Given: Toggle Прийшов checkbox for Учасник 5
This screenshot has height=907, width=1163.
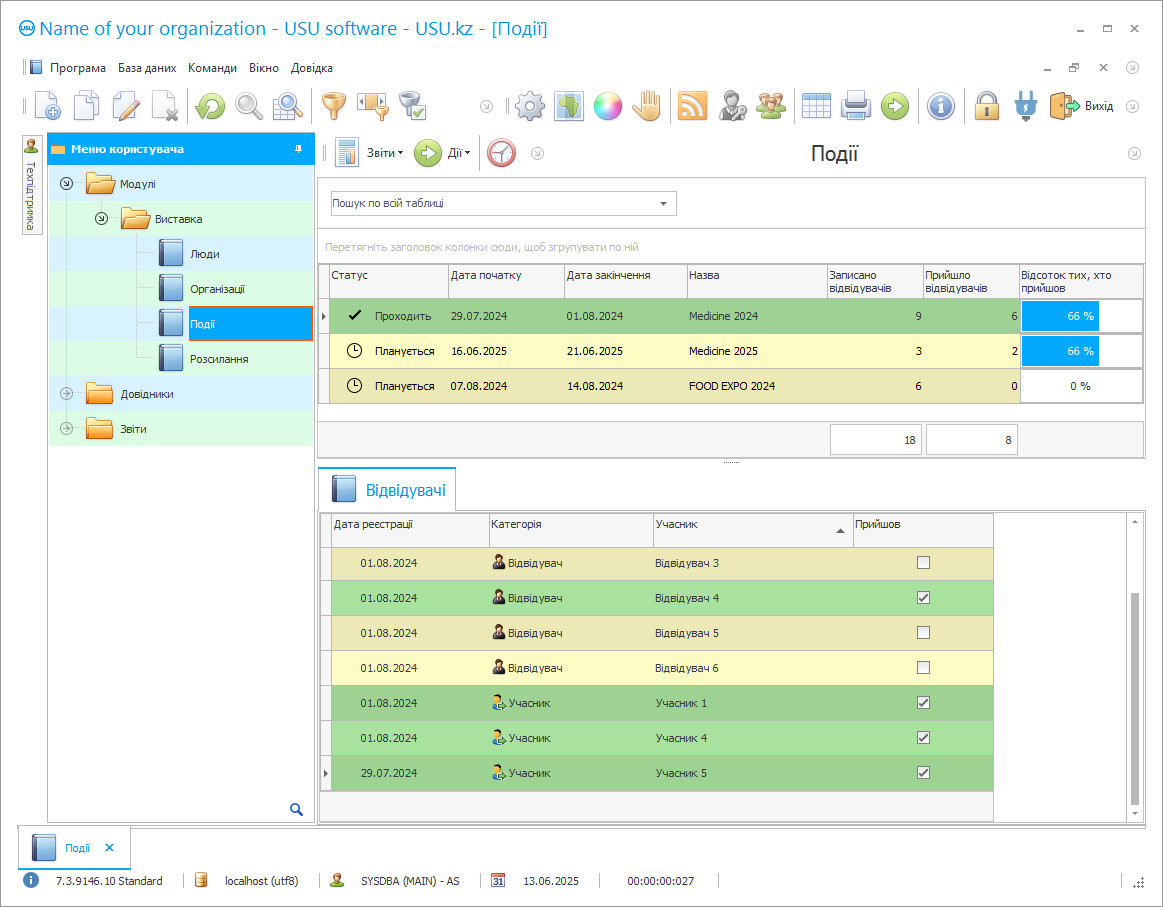Looking at the screenshot, I should click(x=923, y=773).
